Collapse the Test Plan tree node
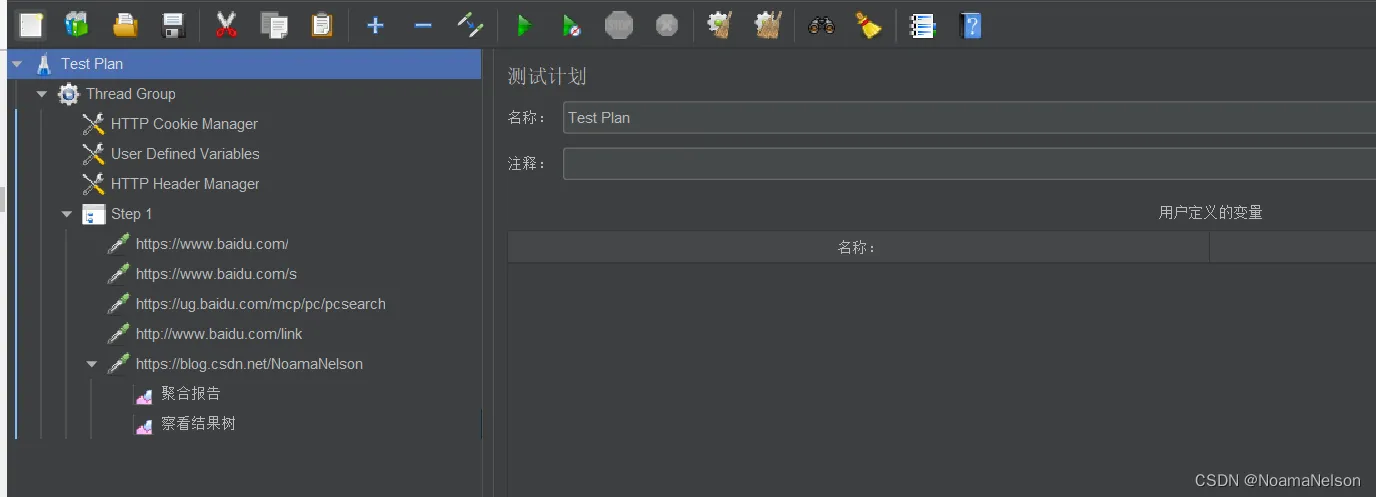The image size is (1376, 497). coord(17,64)
